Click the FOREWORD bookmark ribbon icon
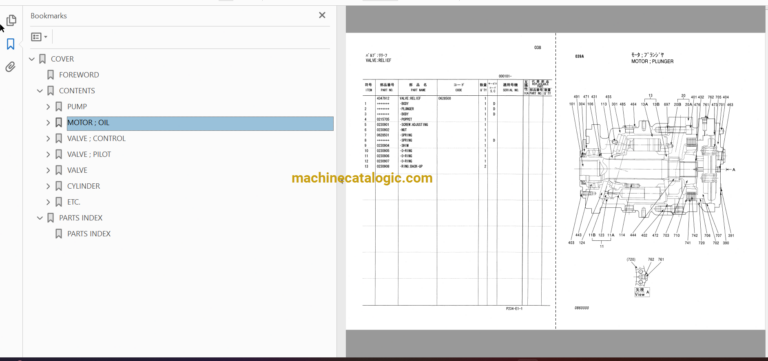This screenshot has width=768, height=361. [x=50, y=75]
